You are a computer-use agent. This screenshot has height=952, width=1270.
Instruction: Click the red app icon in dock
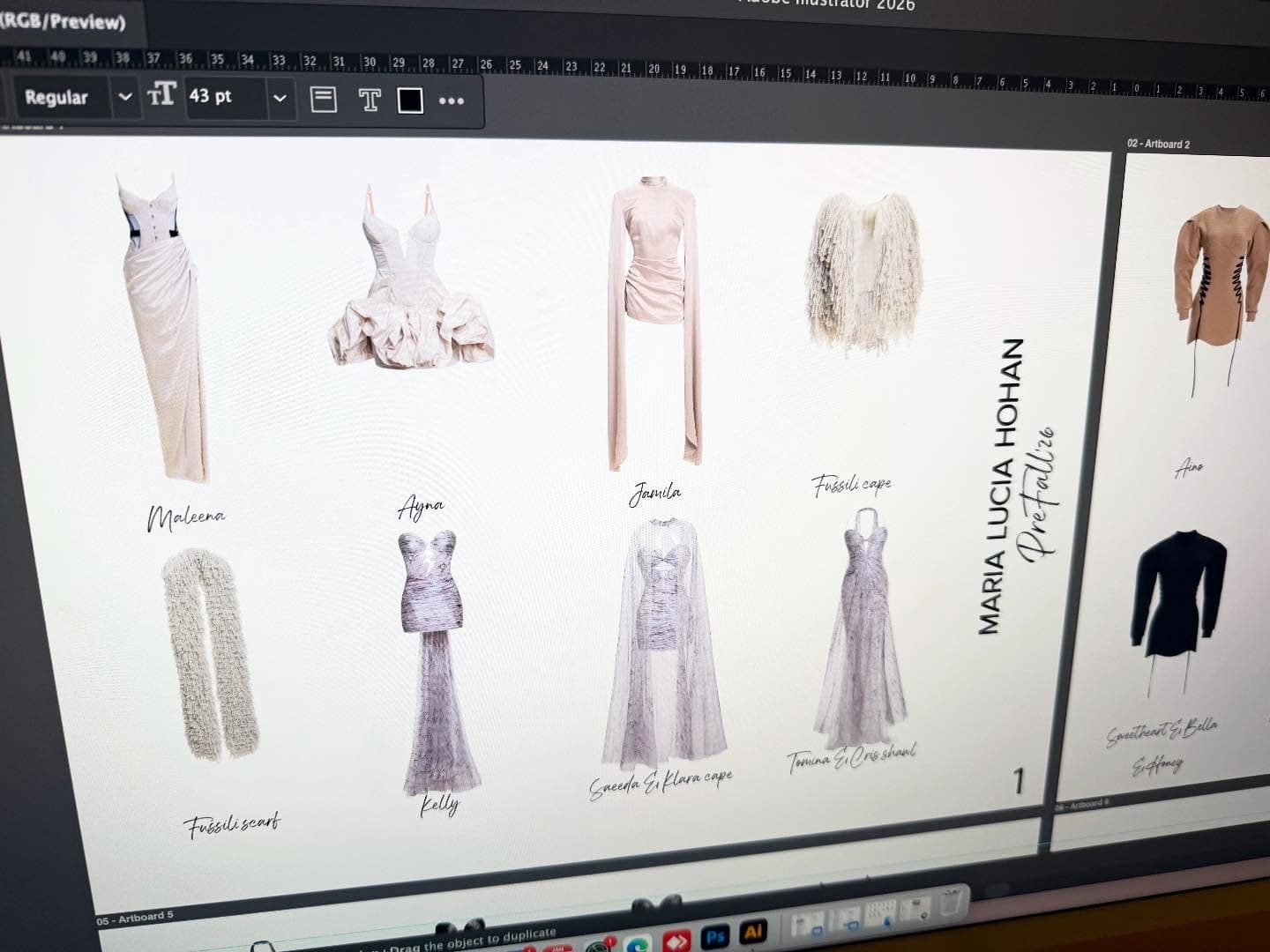coord(676,940)
